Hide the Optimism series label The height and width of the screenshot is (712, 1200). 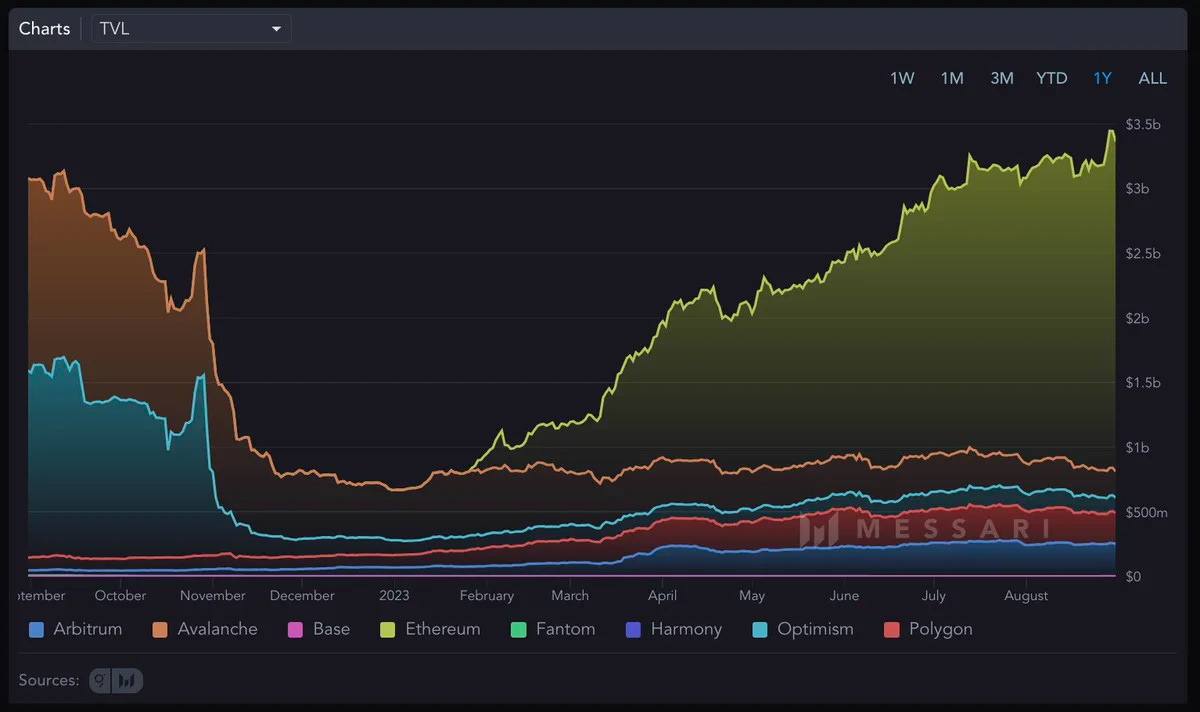815,629
